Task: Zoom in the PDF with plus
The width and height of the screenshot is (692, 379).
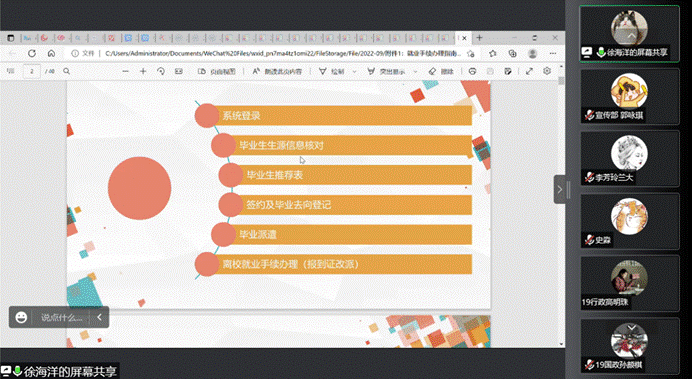Action: pyautogui.click(x=143, y=71)
